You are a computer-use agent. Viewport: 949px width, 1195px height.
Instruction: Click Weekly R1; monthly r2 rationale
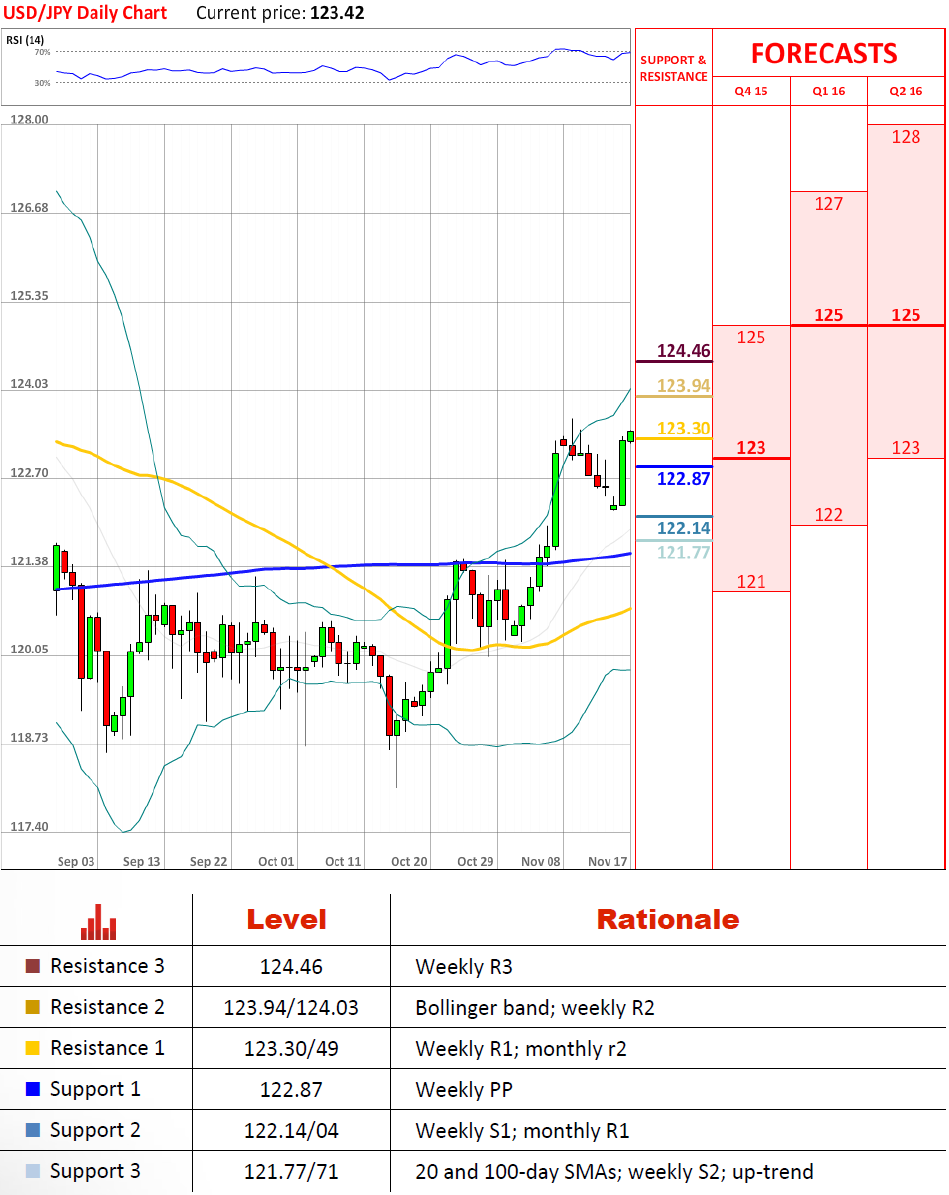coord(521,1049)
